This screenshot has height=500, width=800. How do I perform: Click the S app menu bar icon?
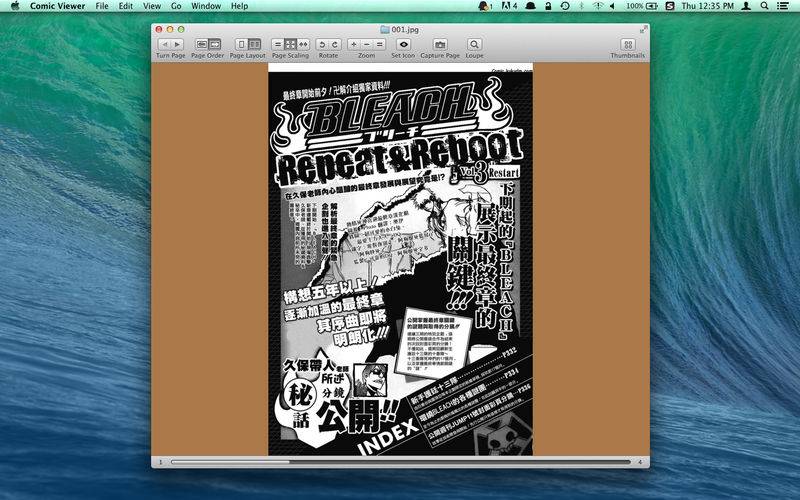point(670,6)
